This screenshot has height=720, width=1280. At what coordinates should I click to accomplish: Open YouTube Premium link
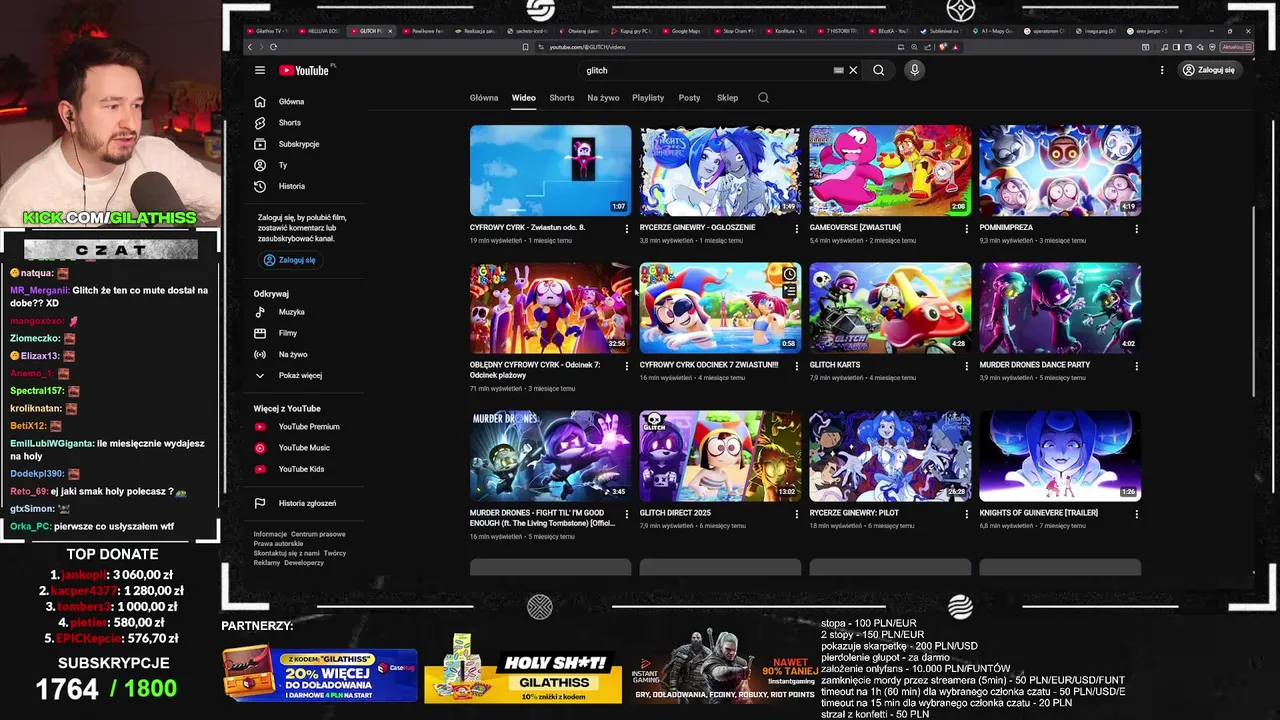pyautogui.click(x=308, y=427)
